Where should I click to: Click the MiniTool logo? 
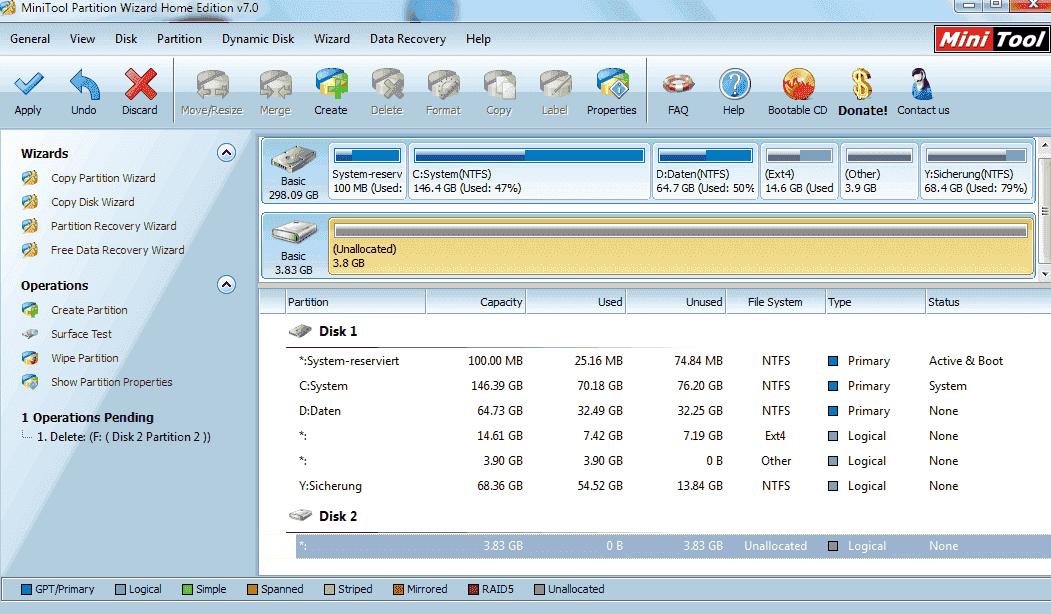(x=992, y=39)
